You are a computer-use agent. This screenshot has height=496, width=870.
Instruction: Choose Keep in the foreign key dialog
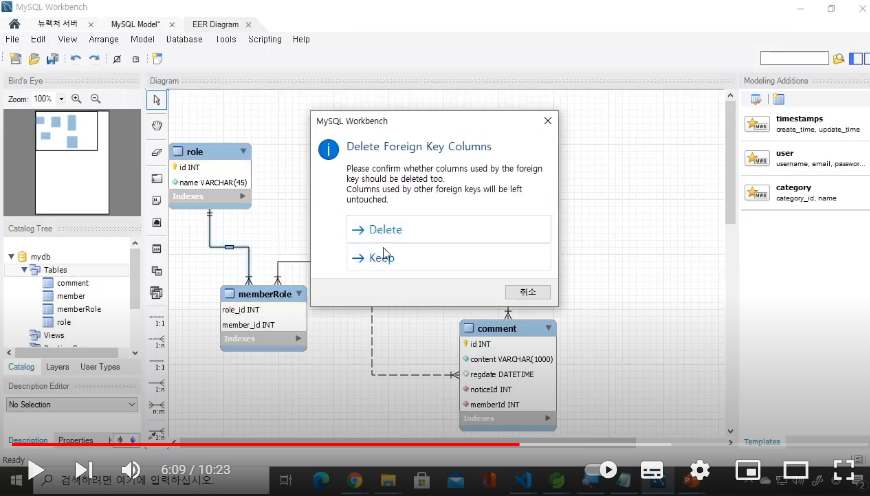tap(448, 257)
